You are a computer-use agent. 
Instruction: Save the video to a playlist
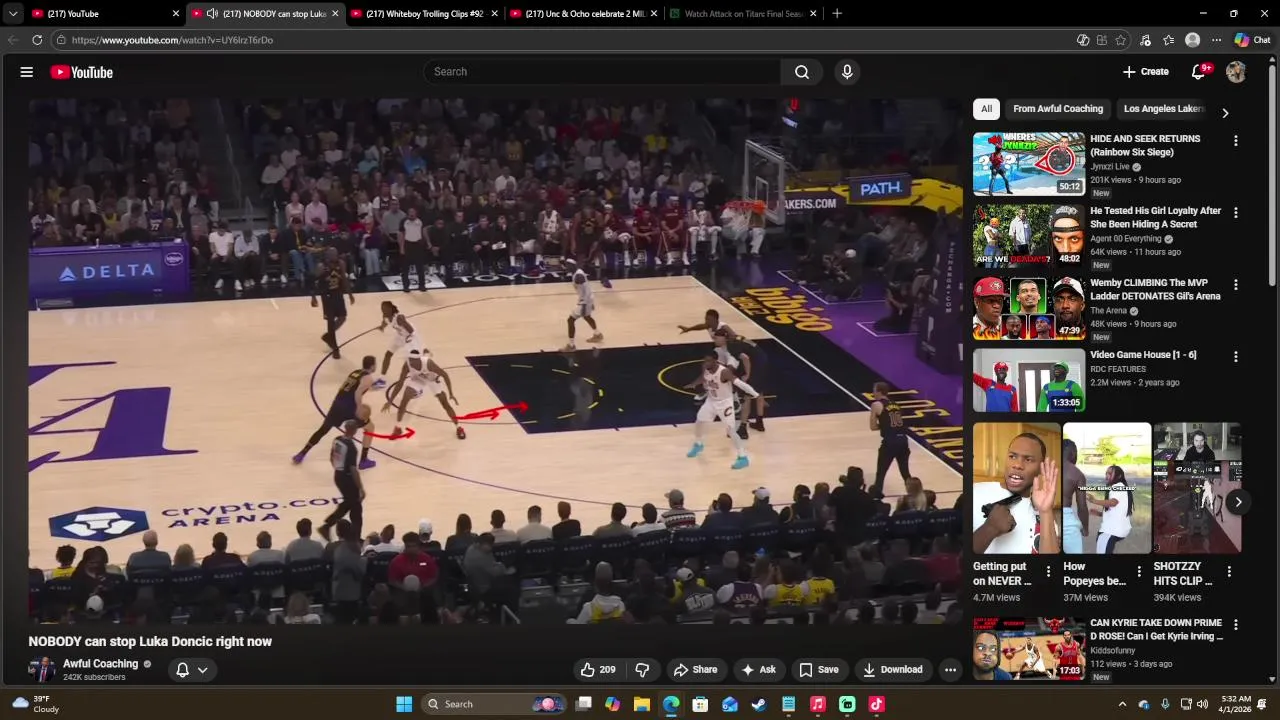pos(818,670)
